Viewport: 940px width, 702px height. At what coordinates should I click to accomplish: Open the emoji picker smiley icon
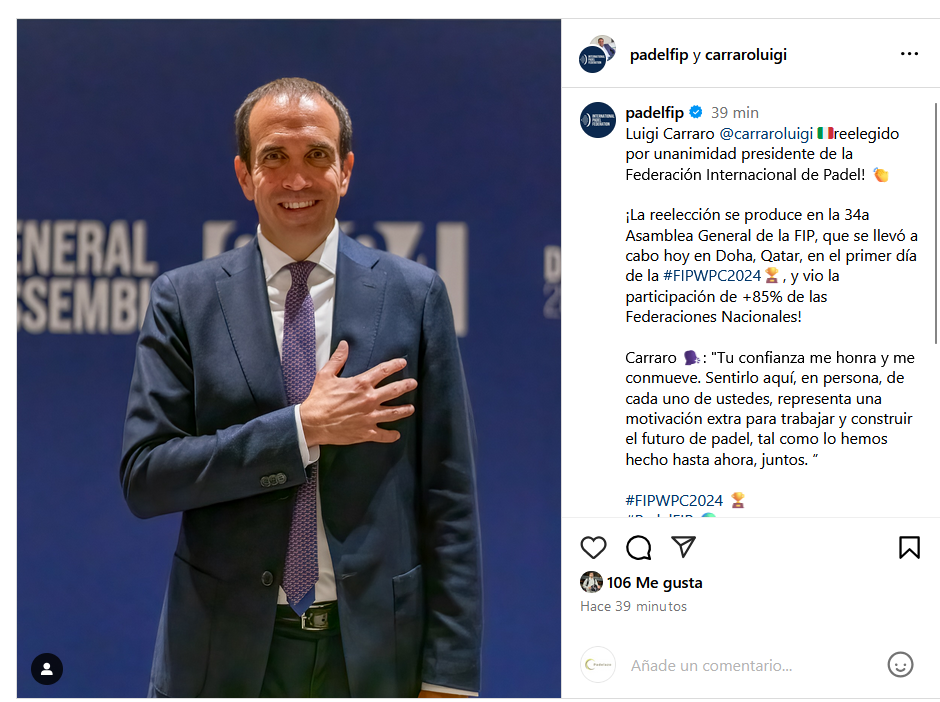[x=900, y=665]
